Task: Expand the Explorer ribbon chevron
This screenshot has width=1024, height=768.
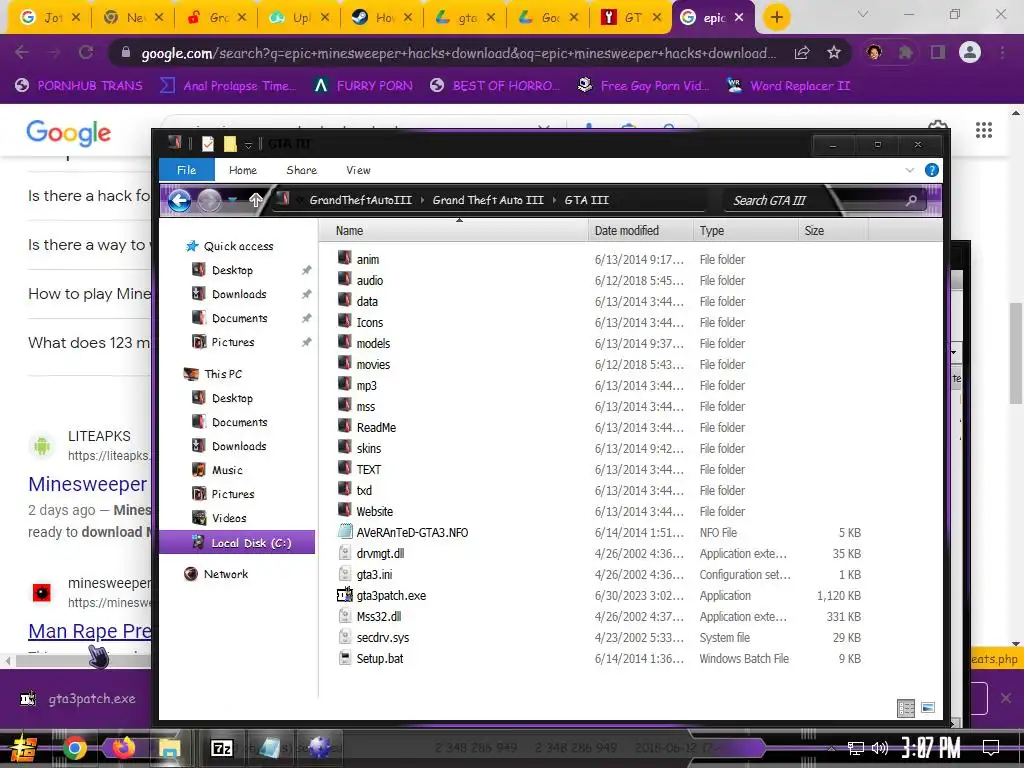Action: [x=910, y=170]
